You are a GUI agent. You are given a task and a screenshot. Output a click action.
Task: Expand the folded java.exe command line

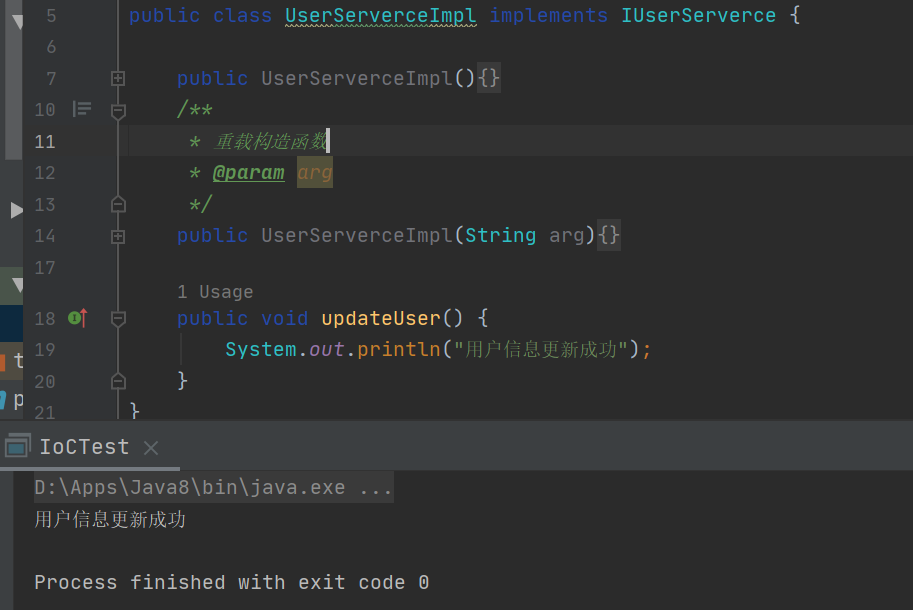click(213, 487)
